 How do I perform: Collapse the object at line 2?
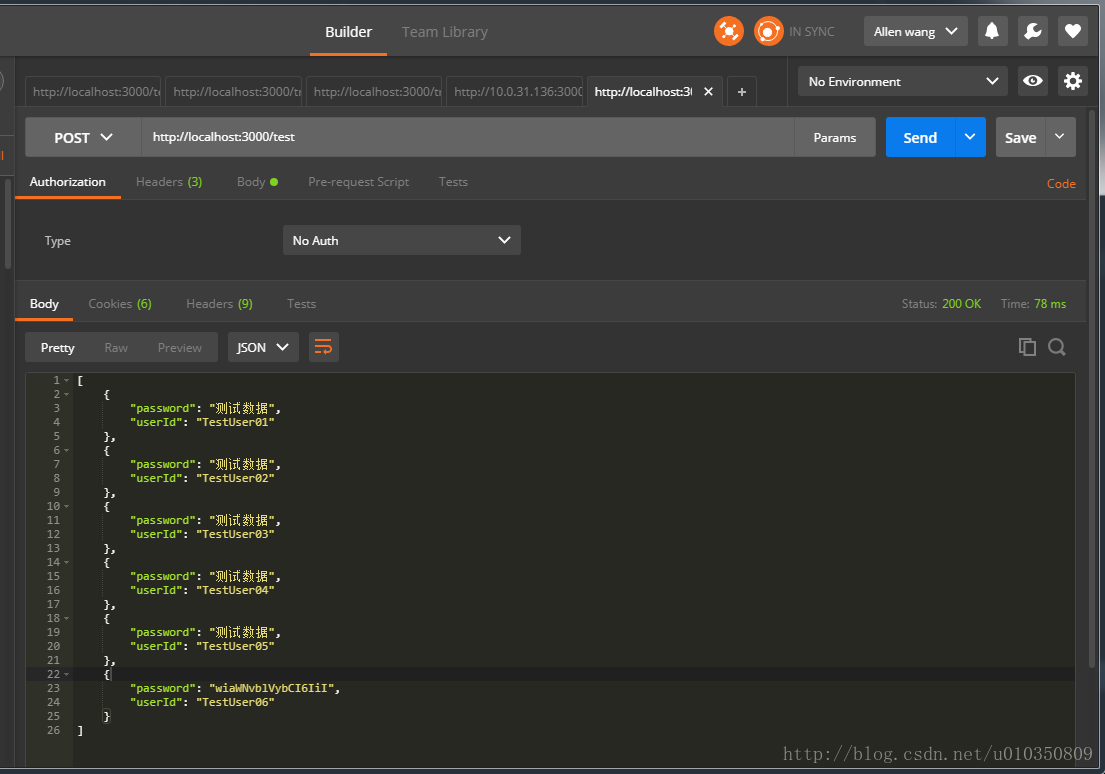pyautogui.click(x=67, y=395)
